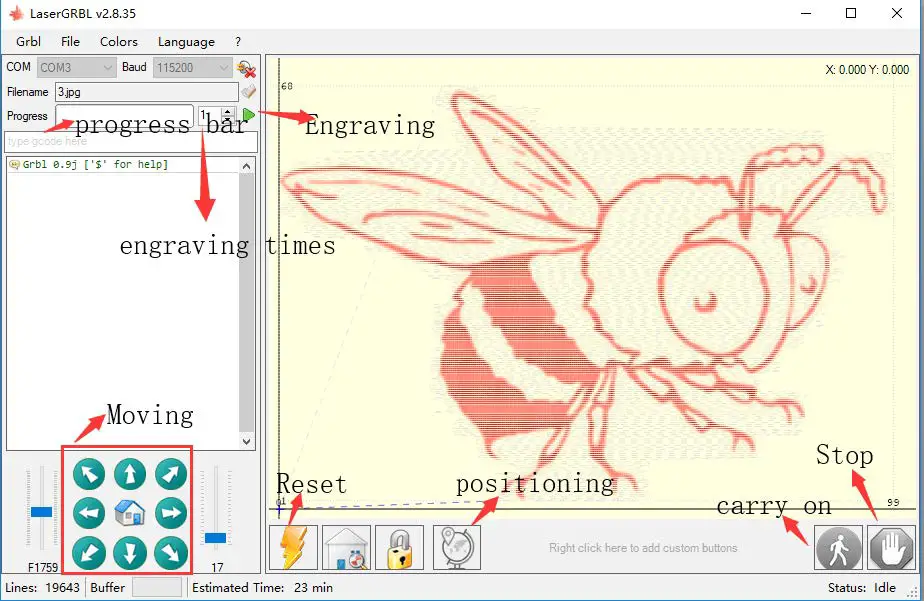This screenshot has height=601, width=924.
Task: Open the Grbl menu
Action: pyautogui.click(x=28, y=42)
